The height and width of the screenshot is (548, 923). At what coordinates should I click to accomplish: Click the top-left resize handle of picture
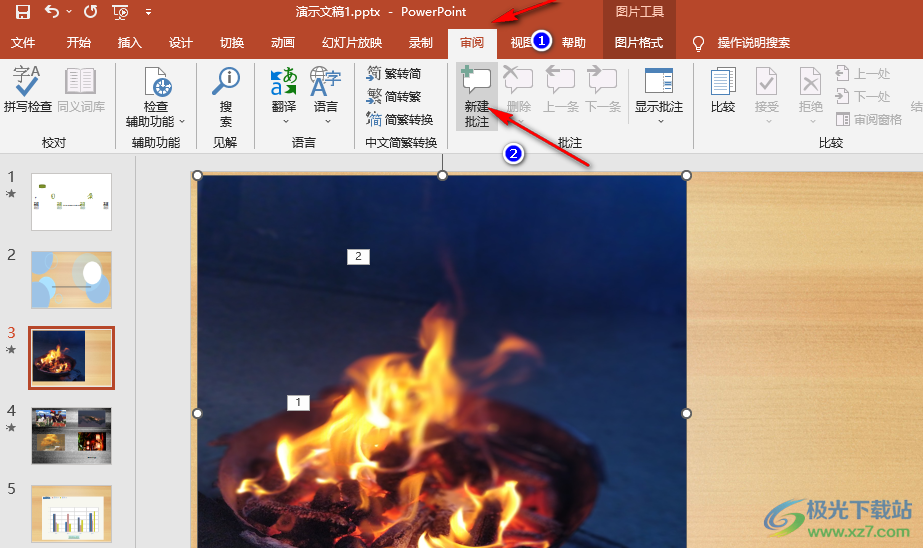click(x=197, y=175)
